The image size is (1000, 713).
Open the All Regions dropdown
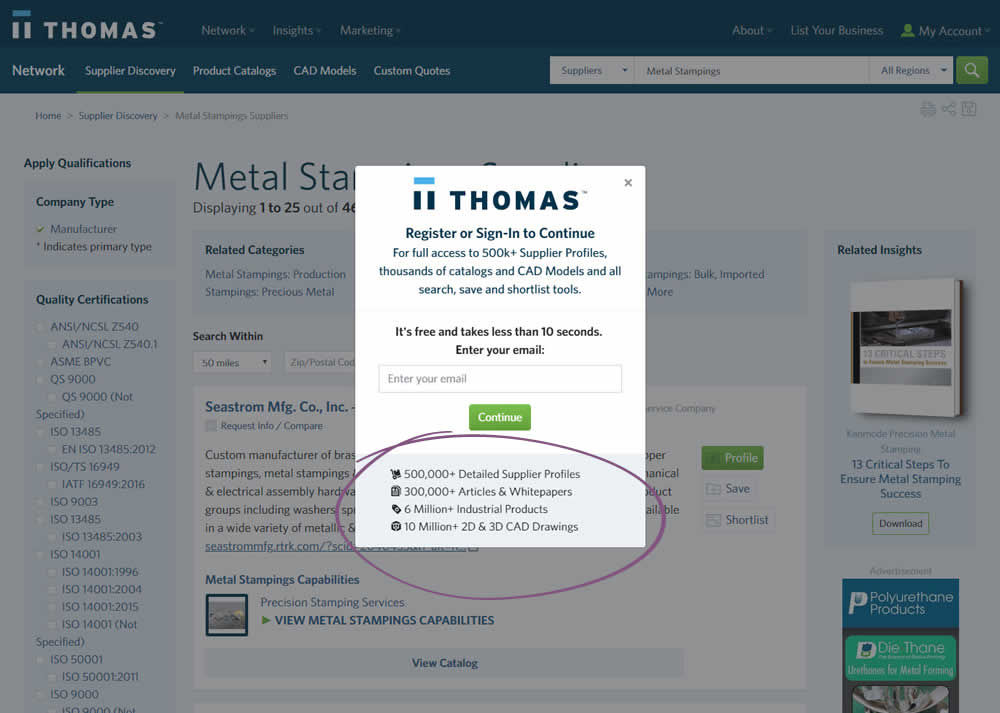click(x=914, y=71)
